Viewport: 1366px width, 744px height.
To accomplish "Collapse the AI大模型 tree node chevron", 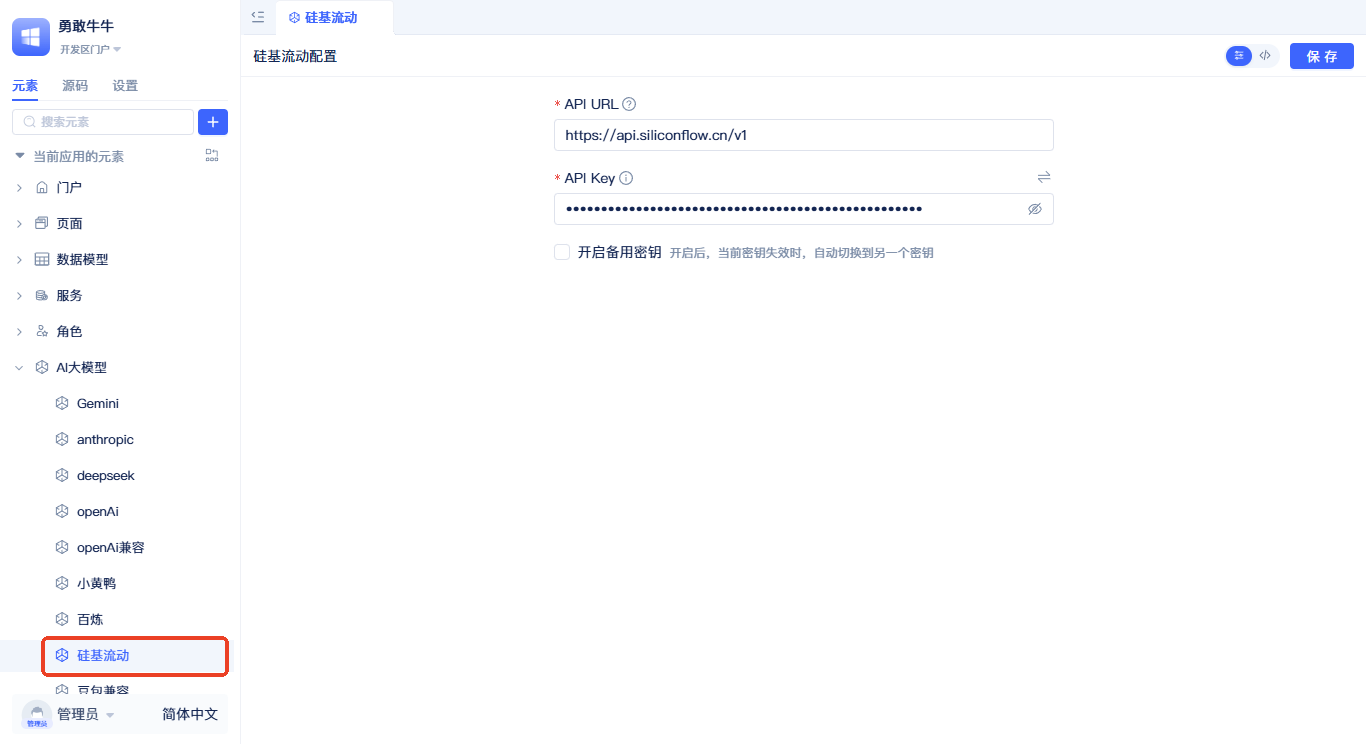I will 19,368.
